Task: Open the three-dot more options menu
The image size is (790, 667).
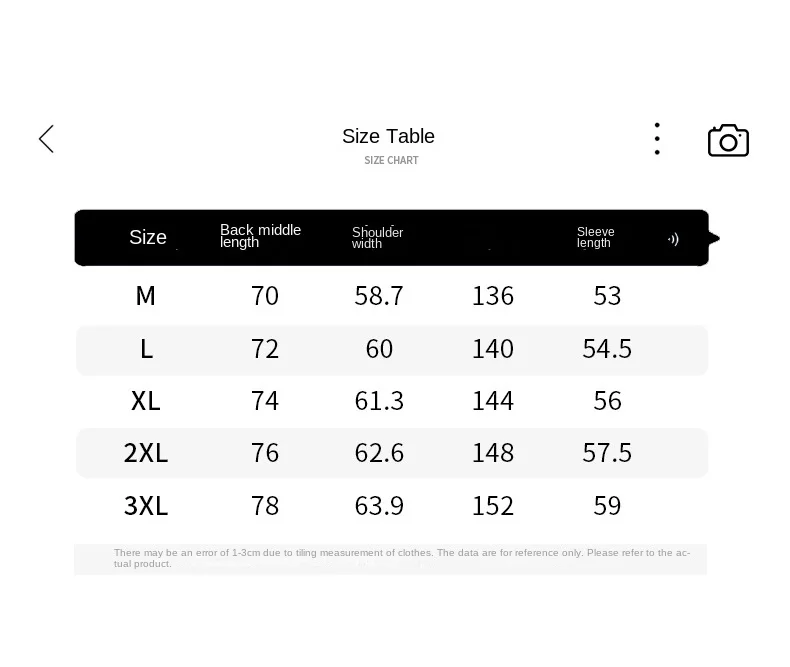Action: pyautogui.click(x=657, y=139)
